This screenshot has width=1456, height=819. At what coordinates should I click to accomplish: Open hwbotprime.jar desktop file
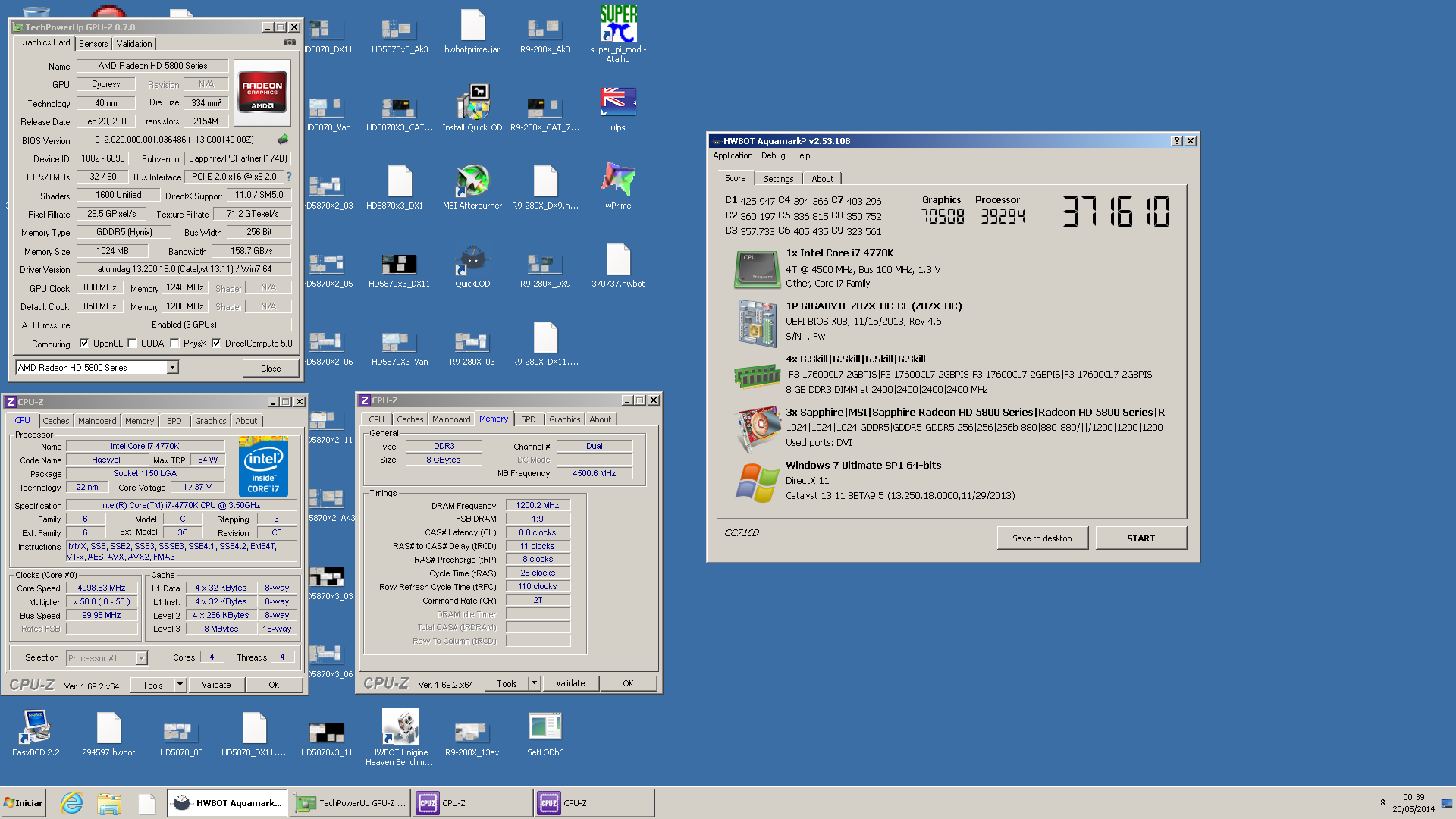(472, 31)
